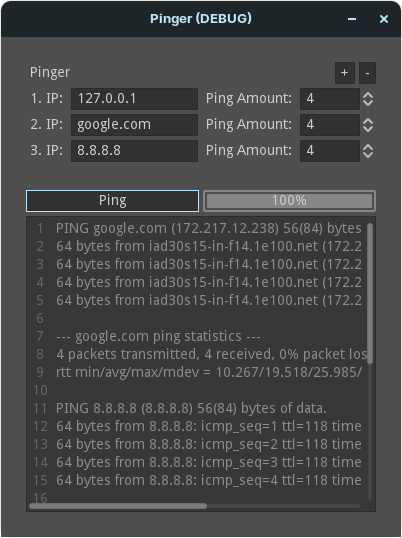Decrease Ping Amount for 127.0.0.1 using down arrow
Viewport: 402px width, 538px height.
(368, 103)
